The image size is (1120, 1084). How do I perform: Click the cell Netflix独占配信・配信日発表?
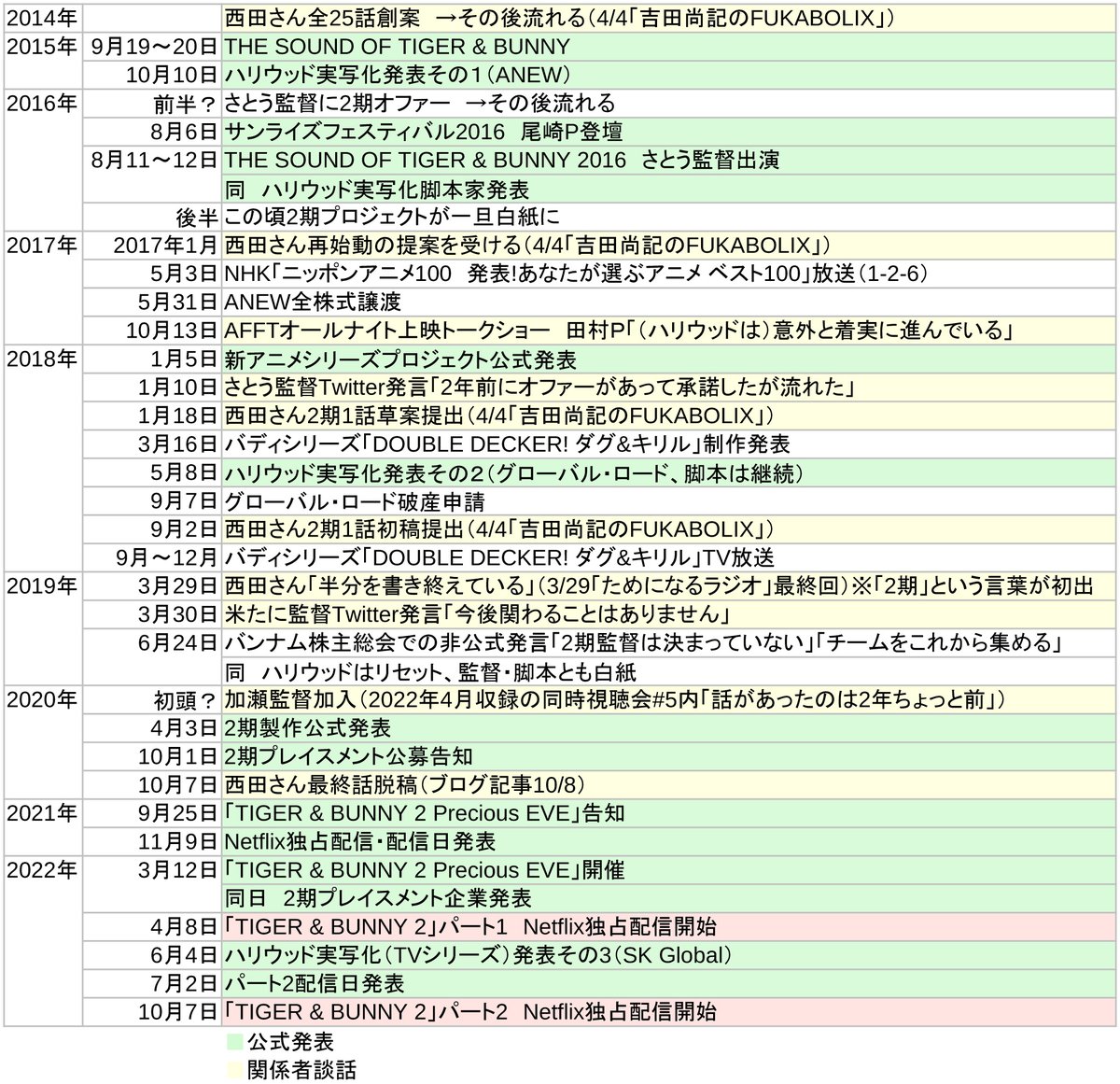click(669, 842)
